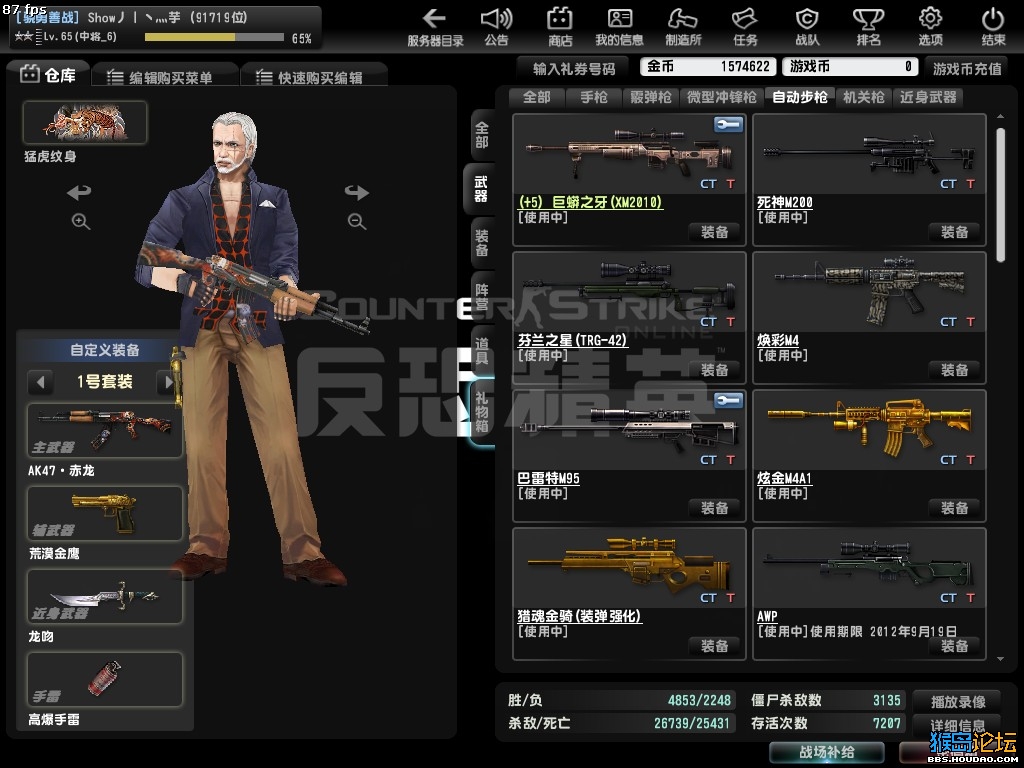Click the wrench icon on 巨蟒之牙 XM2010
The image size is (1024, 768).
tap(728, 124)
